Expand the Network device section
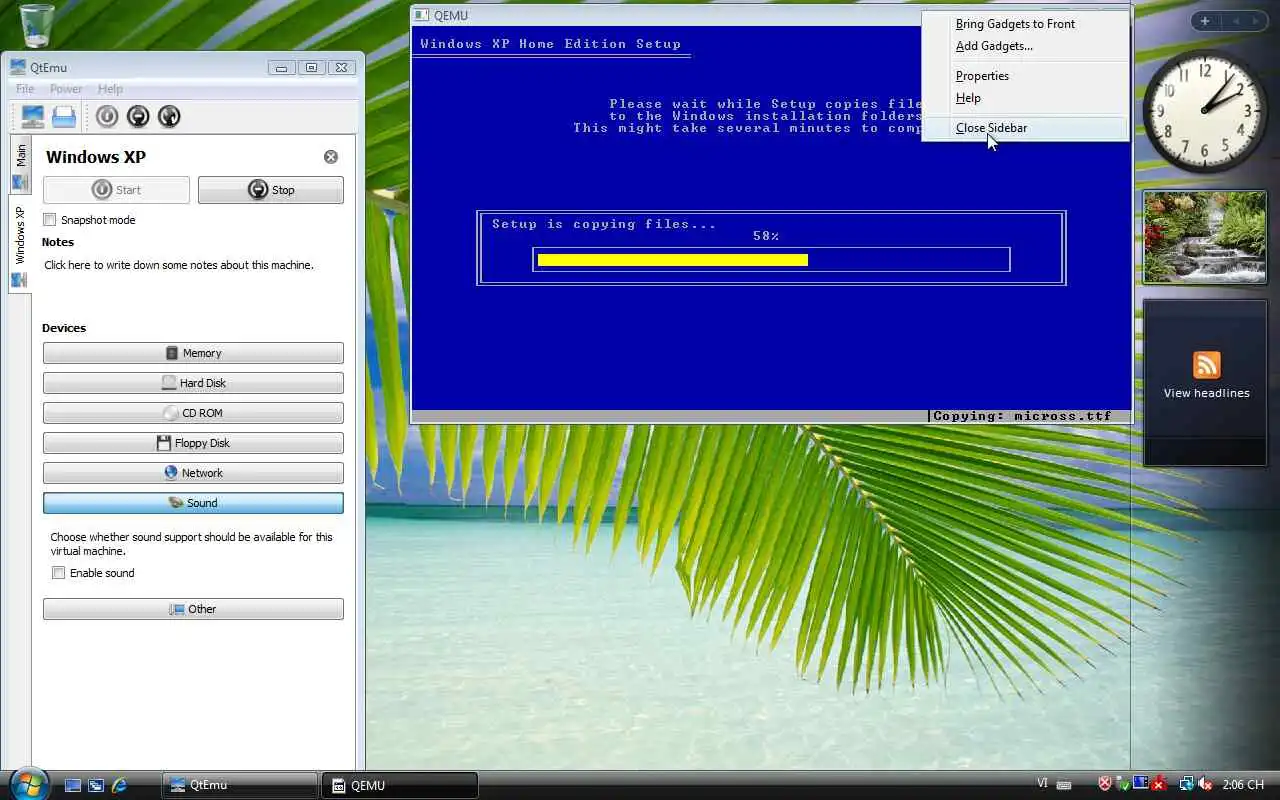 click(193, 473)
